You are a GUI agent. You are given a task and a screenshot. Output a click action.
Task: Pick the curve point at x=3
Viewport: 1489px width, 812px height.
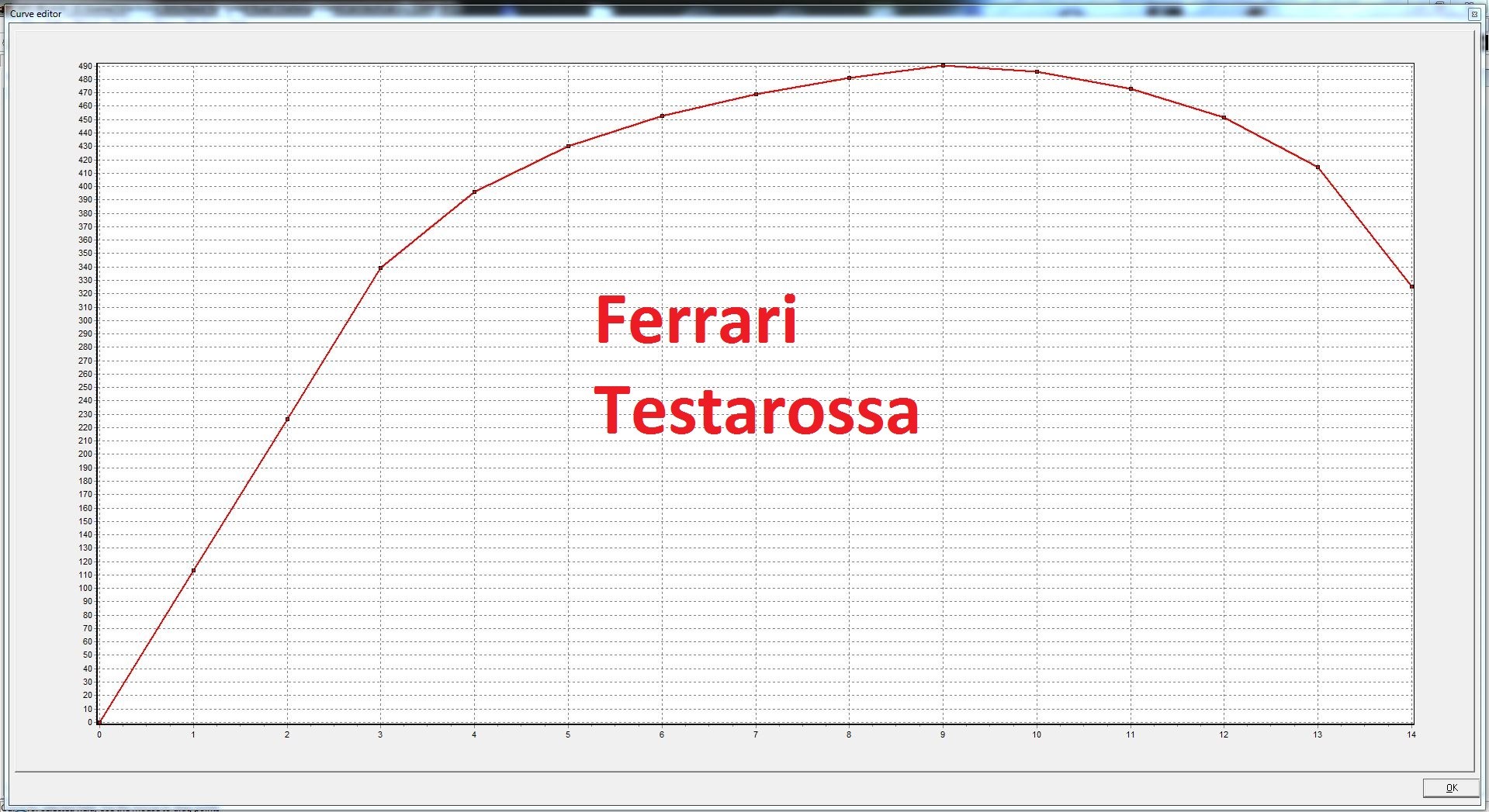tap(380, 268)
